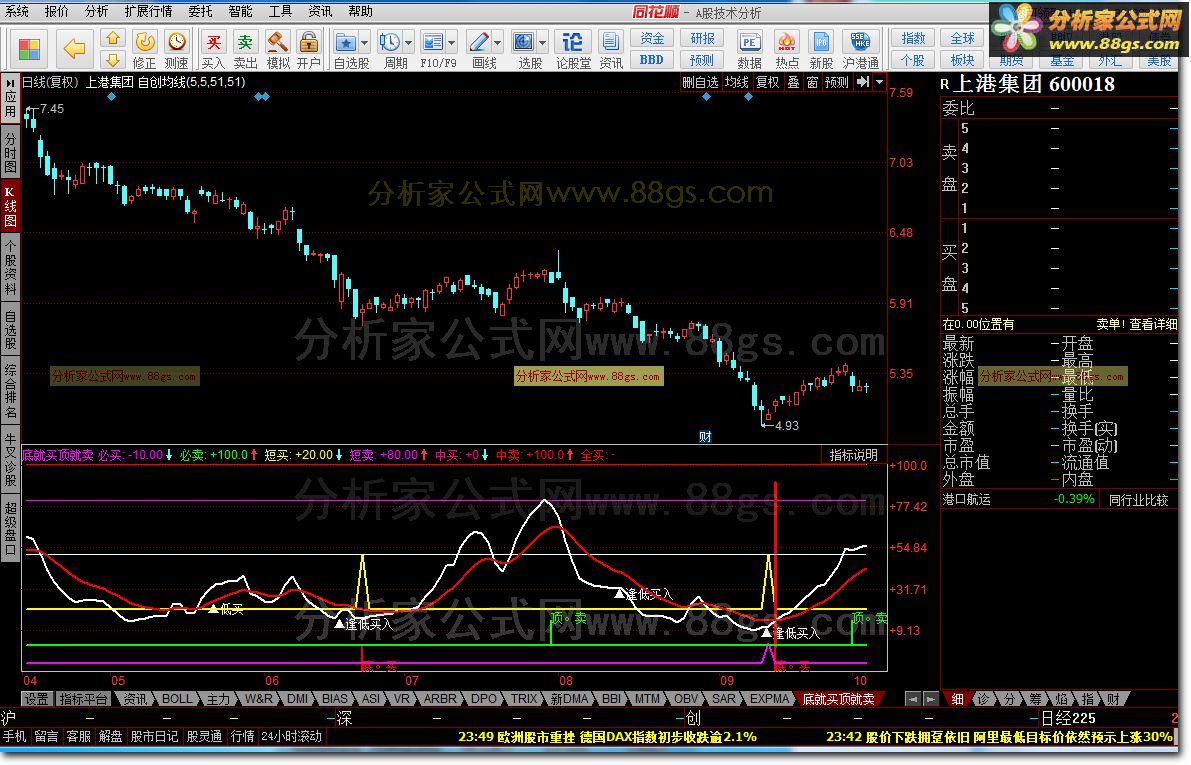Click the 开户 open account lock icon

point(308,49)
